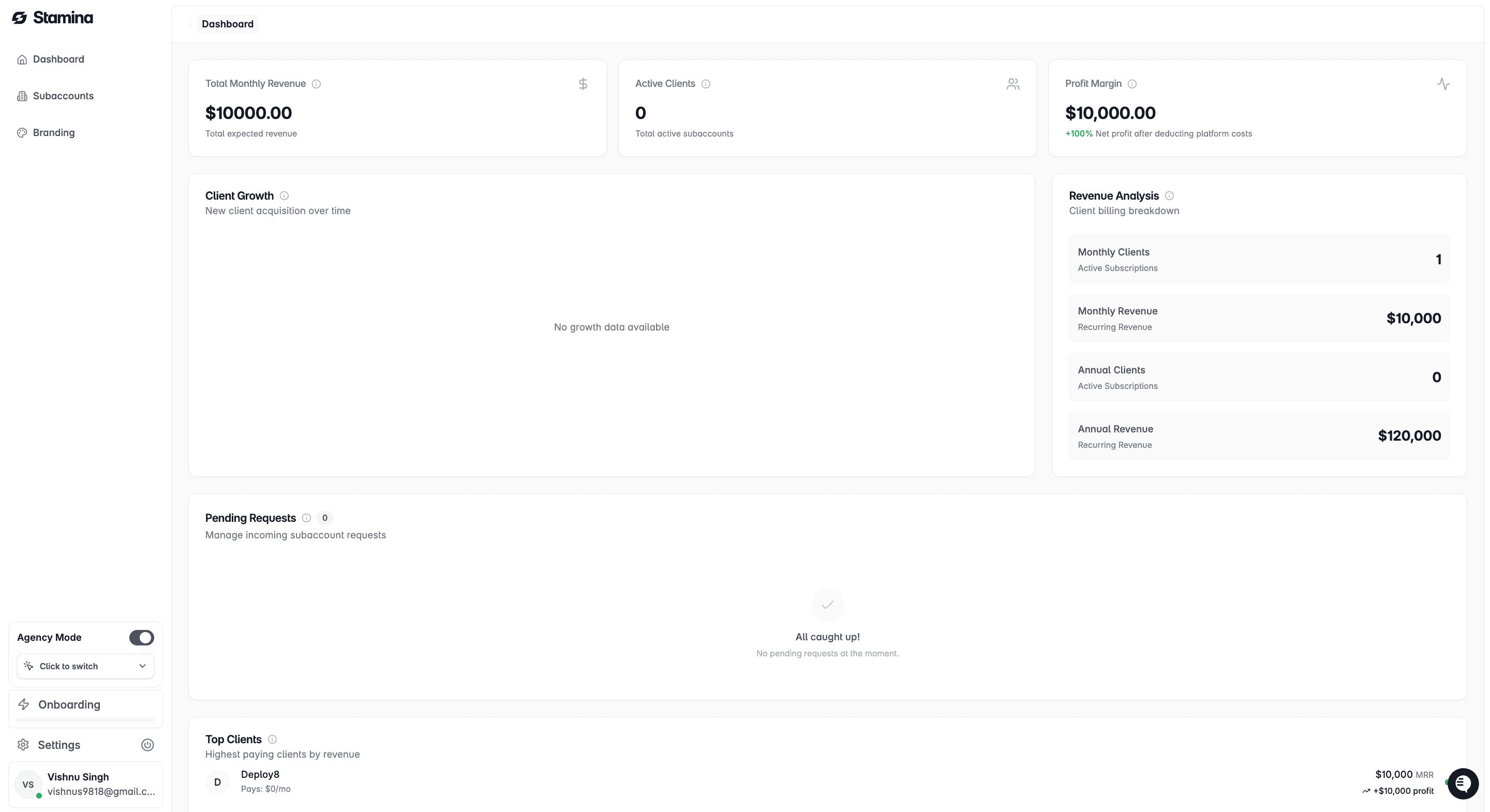Expand the Click to switch dropdown

(85, 666)
